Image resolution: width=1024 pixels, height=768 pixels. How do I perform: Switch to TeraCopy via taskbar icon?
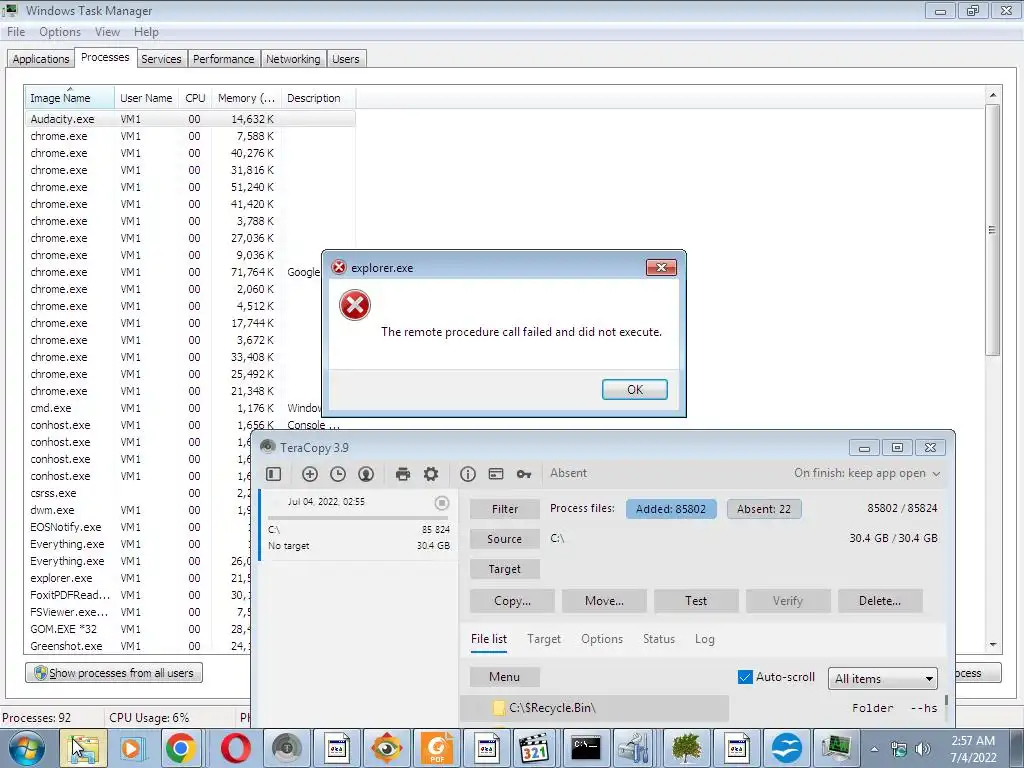click(x=287, y=748)
